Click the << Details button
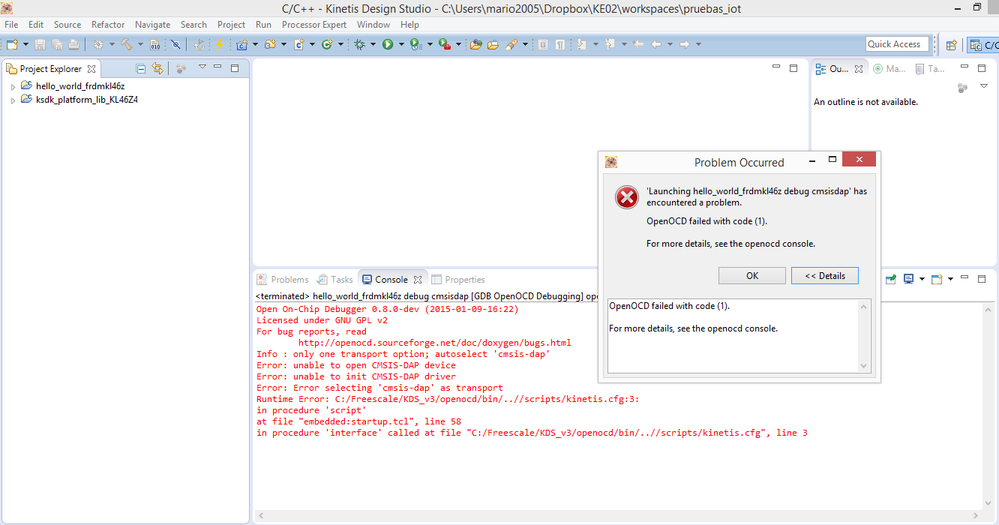The width and height of the screenshot is (999, 525). click(824, 276)
